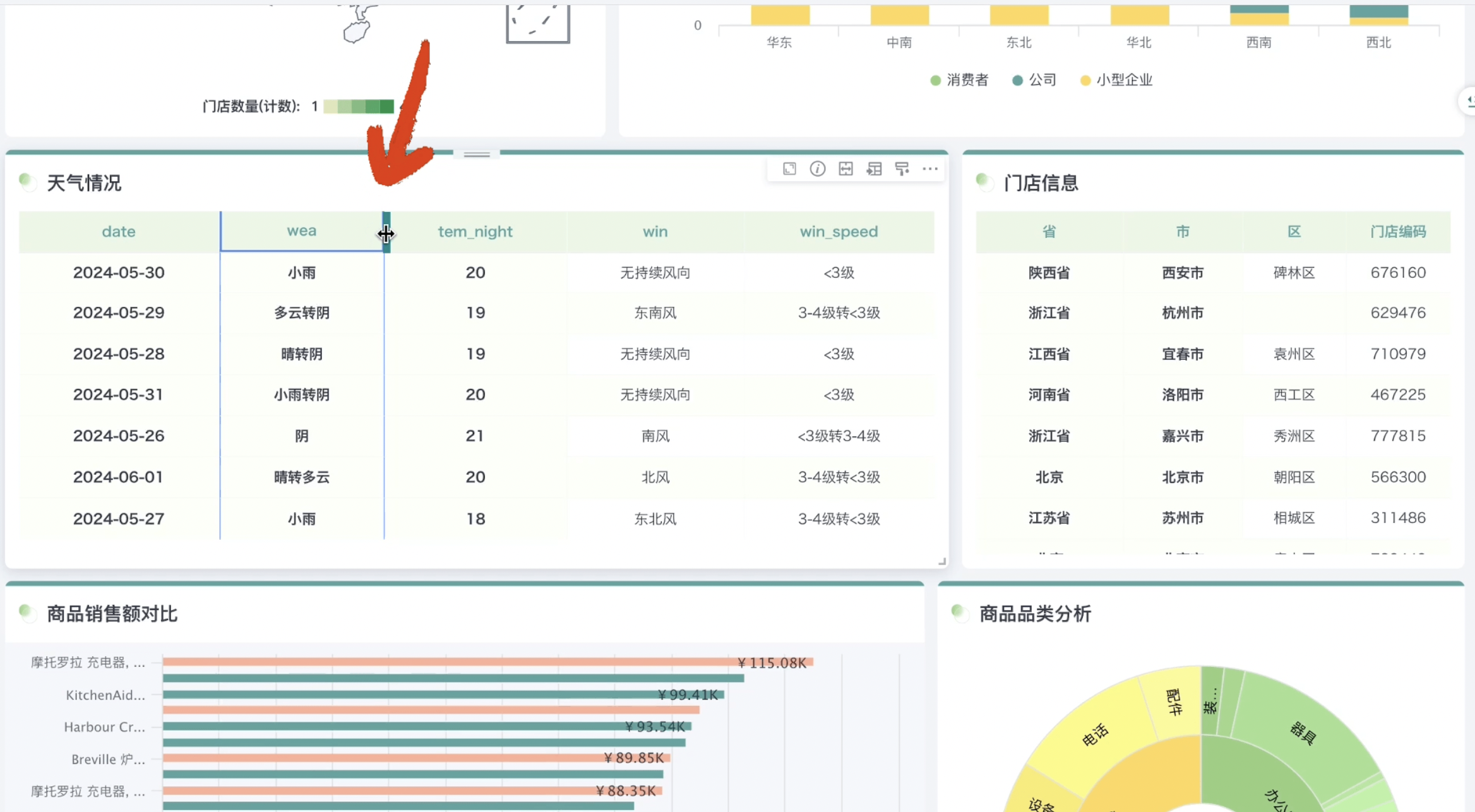This screenshot has width=1475, height=812.
Task: Click store code 676160
Action: coord(1398,273)
